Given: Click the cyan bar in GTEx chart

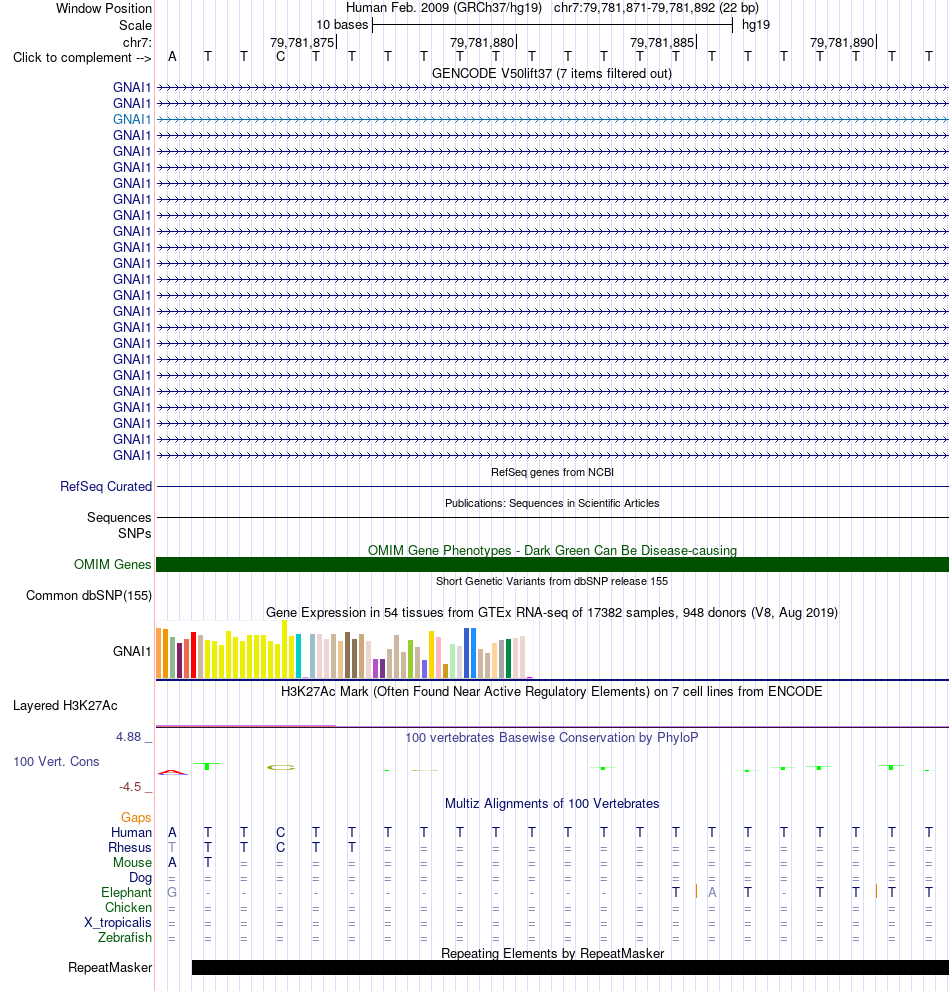Looking at the screenshot, I should [x=299, y=657].
